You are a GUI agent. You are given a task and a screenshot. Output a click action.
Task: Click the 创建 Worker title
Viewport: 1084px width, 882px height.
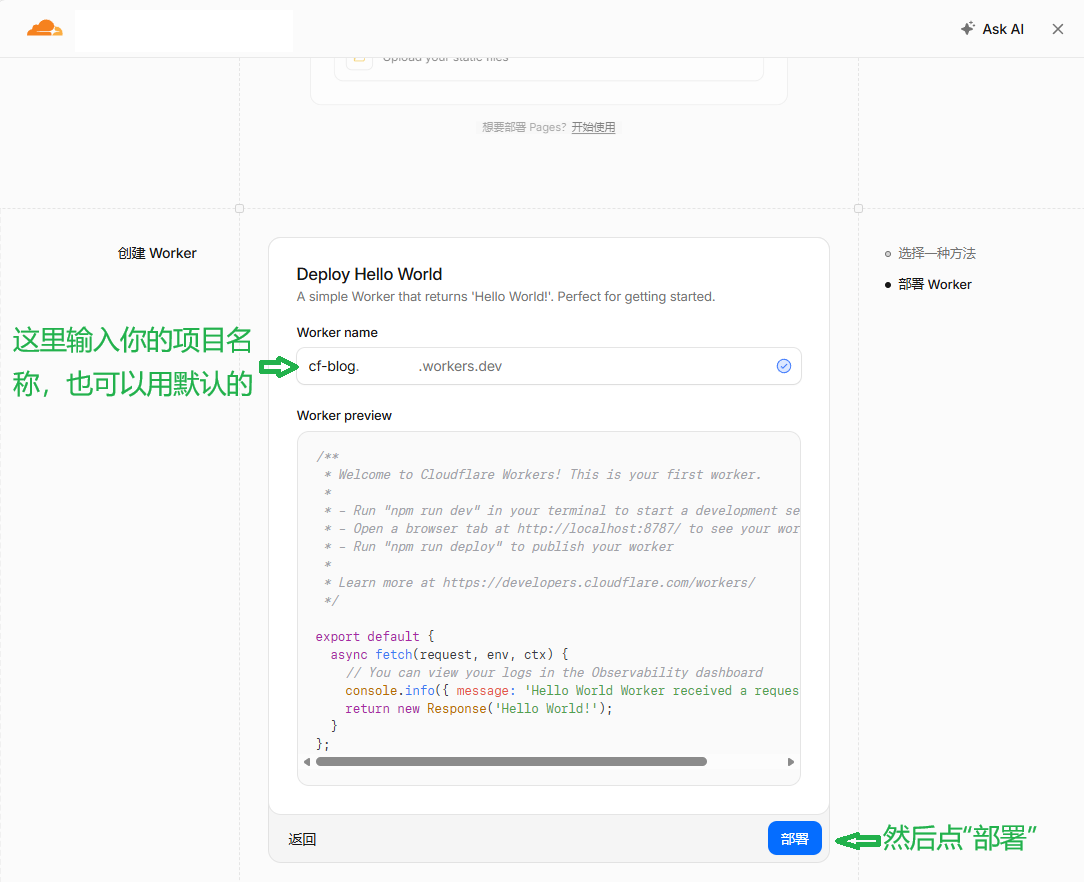click(157, 254)
